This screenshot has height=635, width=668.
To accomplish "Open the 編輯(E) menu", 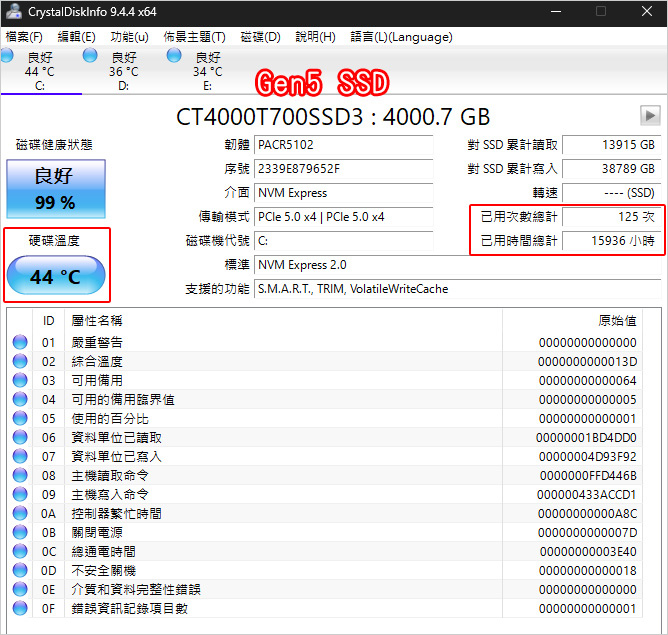I will point(76,37).
